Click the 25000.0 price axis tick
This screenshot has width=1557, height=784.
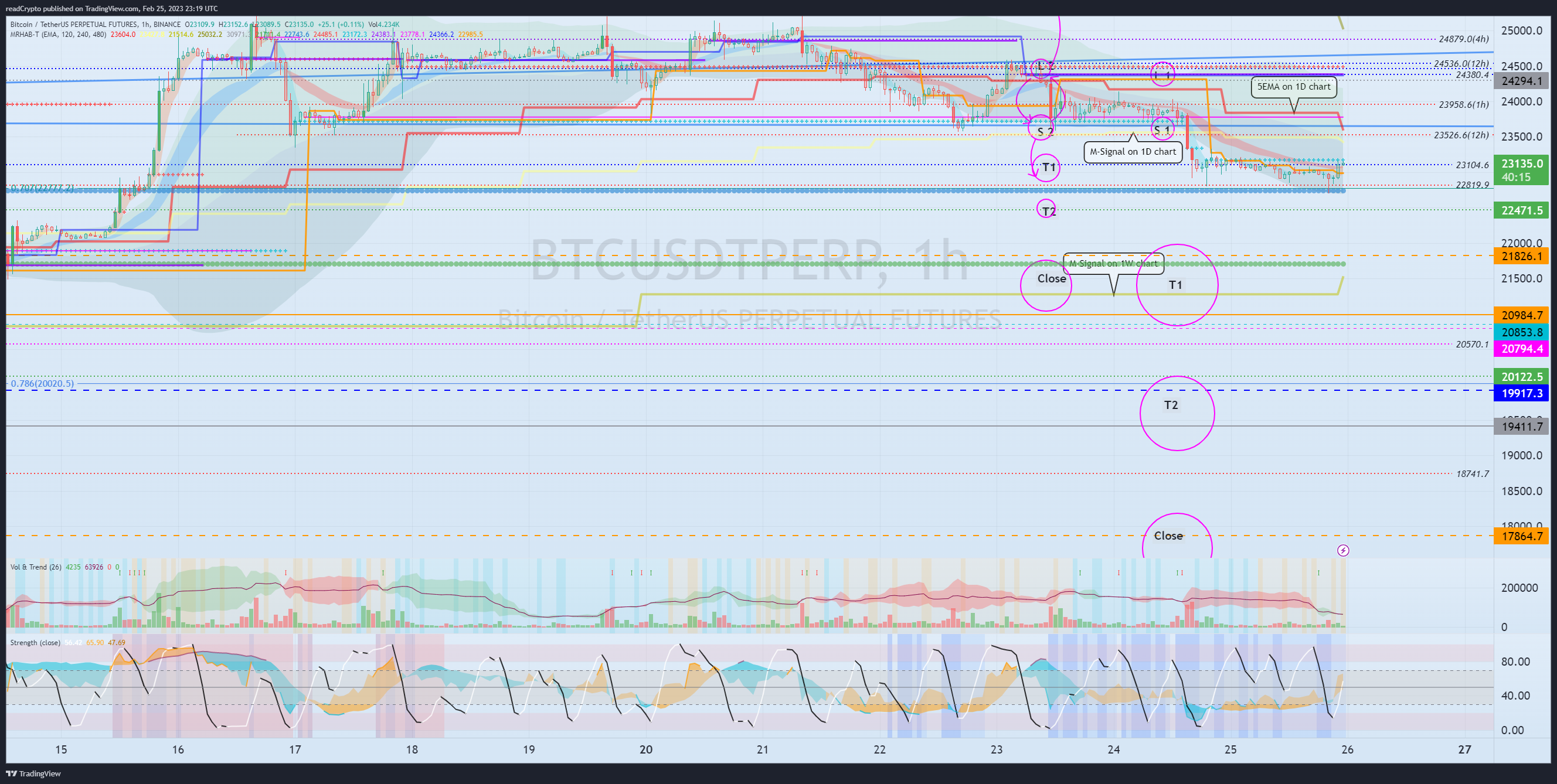pyautogui.click(x=1522, y=31)
